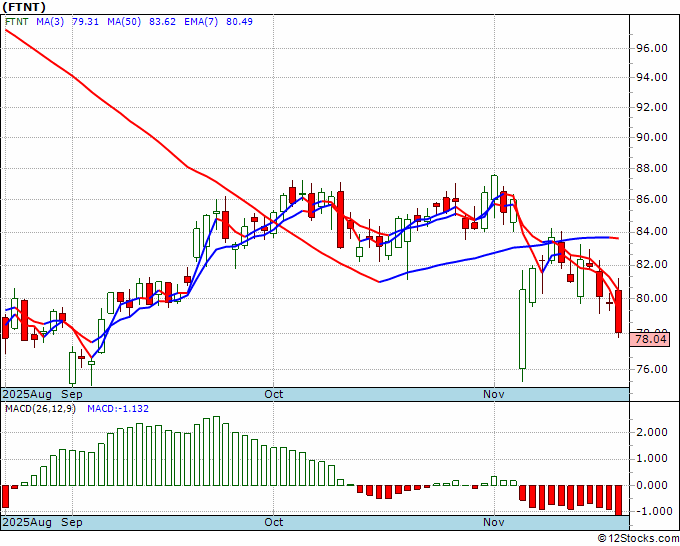
Task: Click the highlighted 78.04 last price tag
Action: point(650,339)
